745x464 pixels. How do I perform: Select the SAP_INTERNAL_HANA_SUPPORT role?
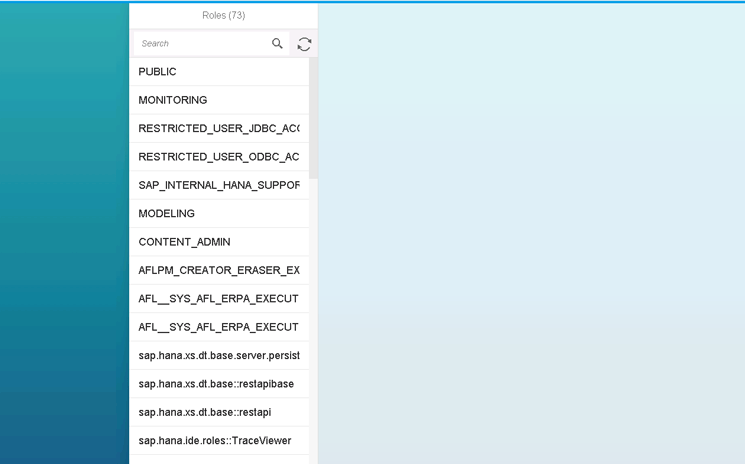pyautogui.click(x=218, y=185)
